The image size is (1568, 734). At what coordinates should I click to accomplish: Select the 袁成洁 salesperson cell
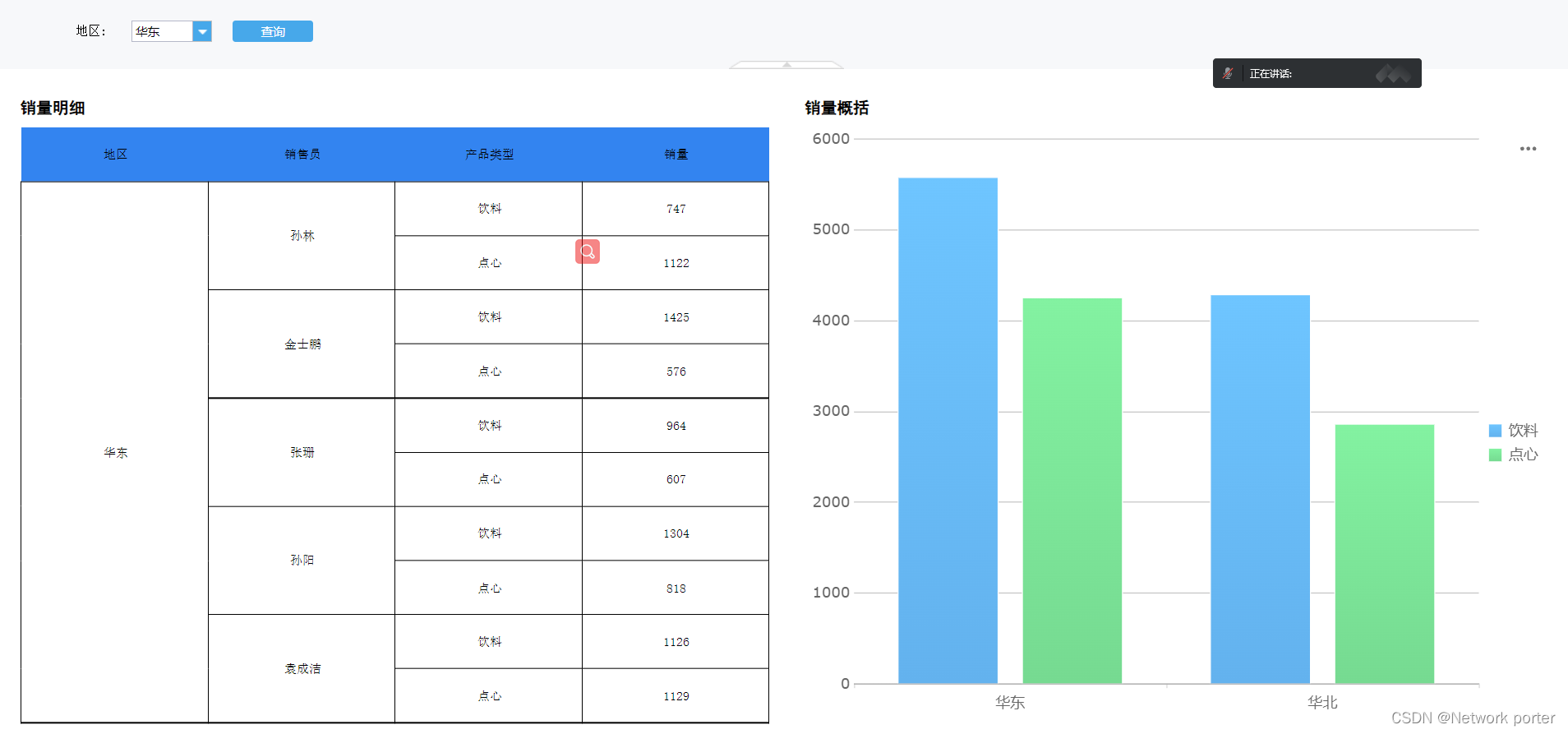pos(302,669)
